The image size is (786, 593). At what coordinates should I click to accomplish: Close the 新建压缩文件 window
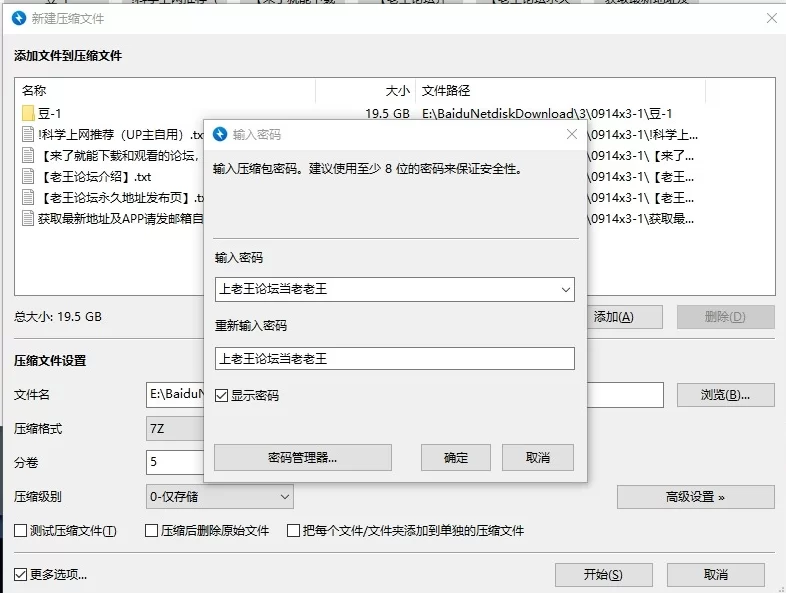(772, 19)
